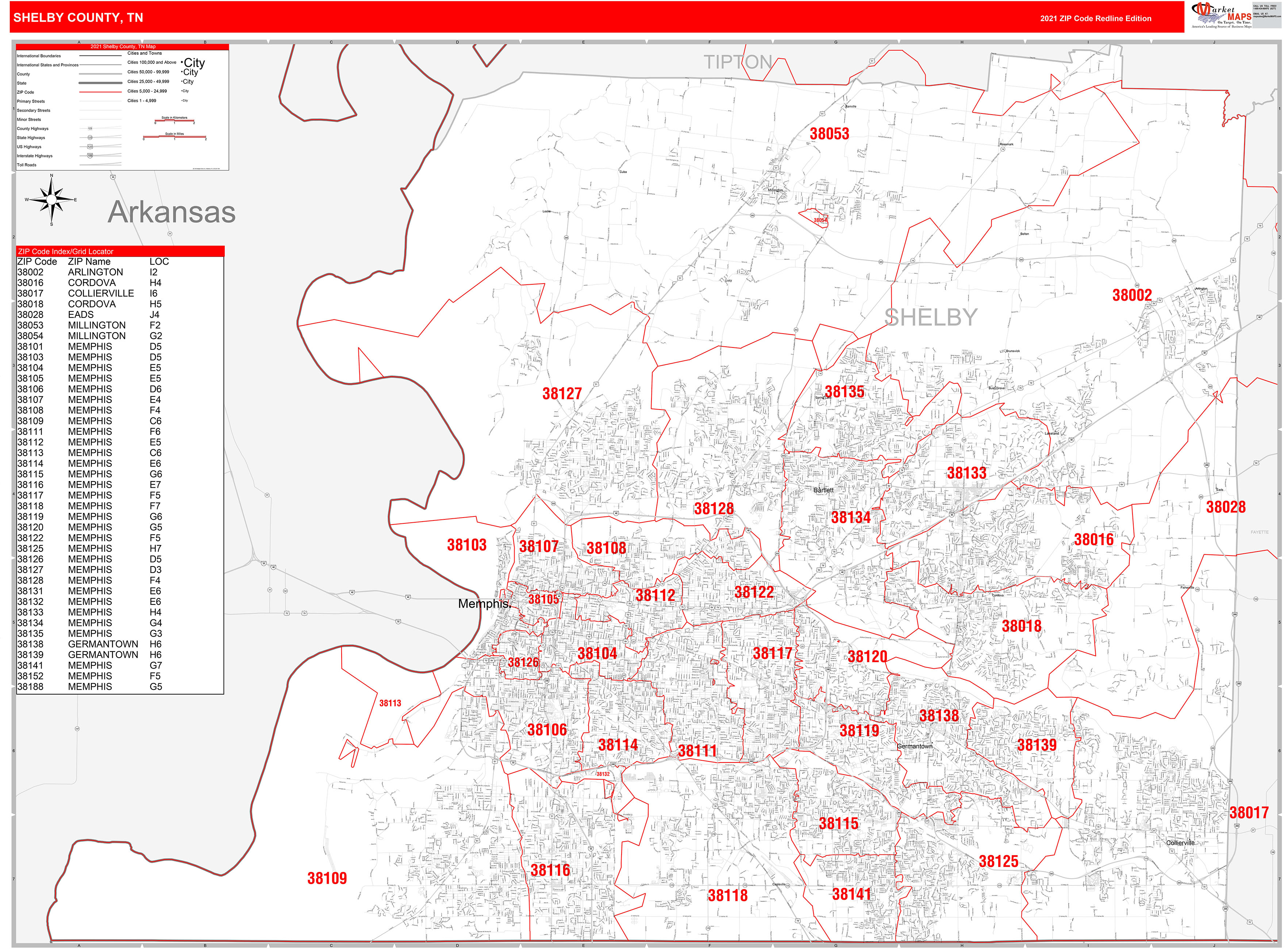Screen dimensions: 1288x949
Task: Click the County Highways box symbol in legend
Action: click(x=90, y=129)
